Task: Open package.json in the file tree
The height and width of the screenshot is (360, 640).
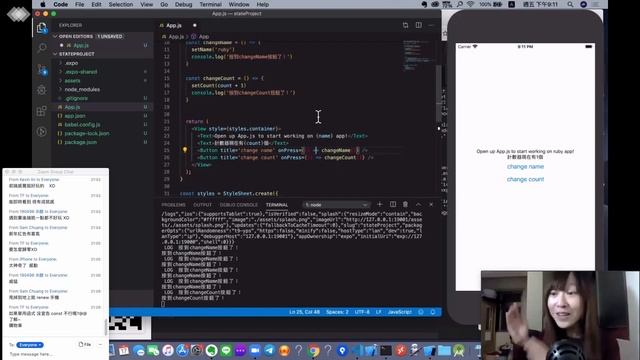Action: point(102,142)
